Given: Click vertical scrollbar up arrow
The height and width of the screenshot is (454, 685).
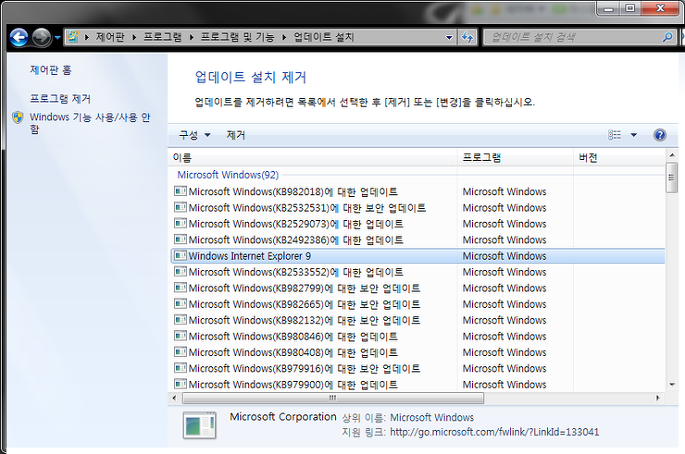Looking at the screenshot, I should click(672, 155).
